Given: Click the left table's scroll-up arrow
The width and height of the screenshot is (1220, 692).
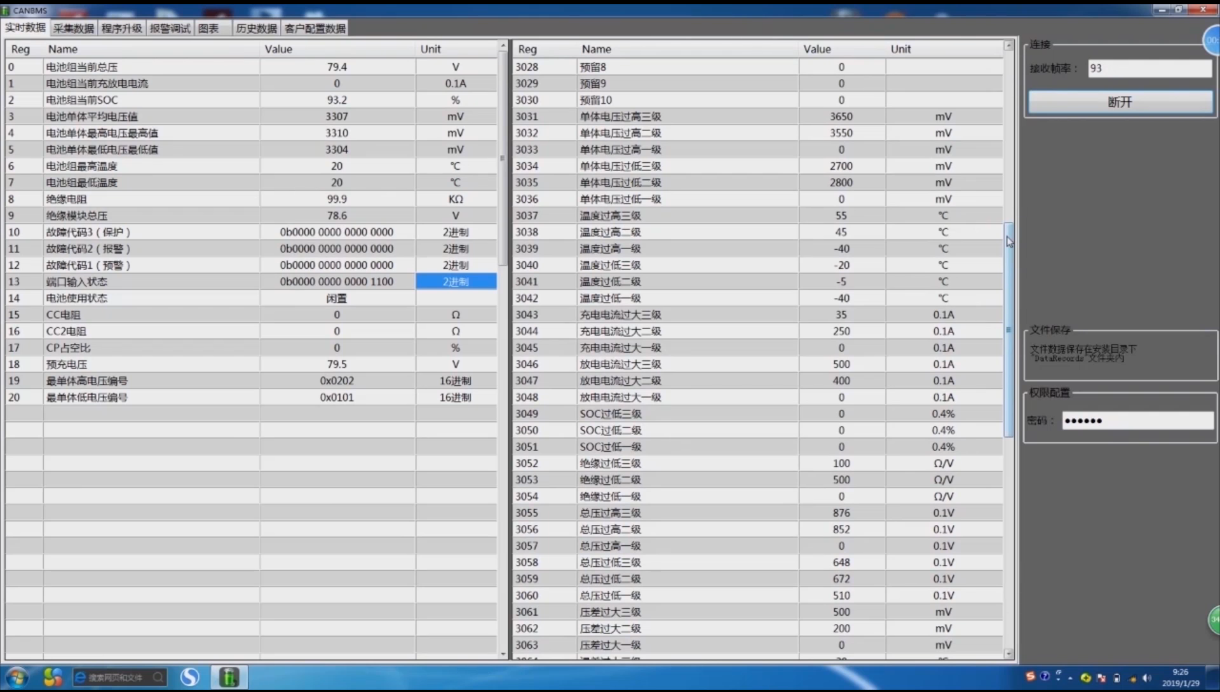Looking at the screenshot, I should click(x=503, y=47).
